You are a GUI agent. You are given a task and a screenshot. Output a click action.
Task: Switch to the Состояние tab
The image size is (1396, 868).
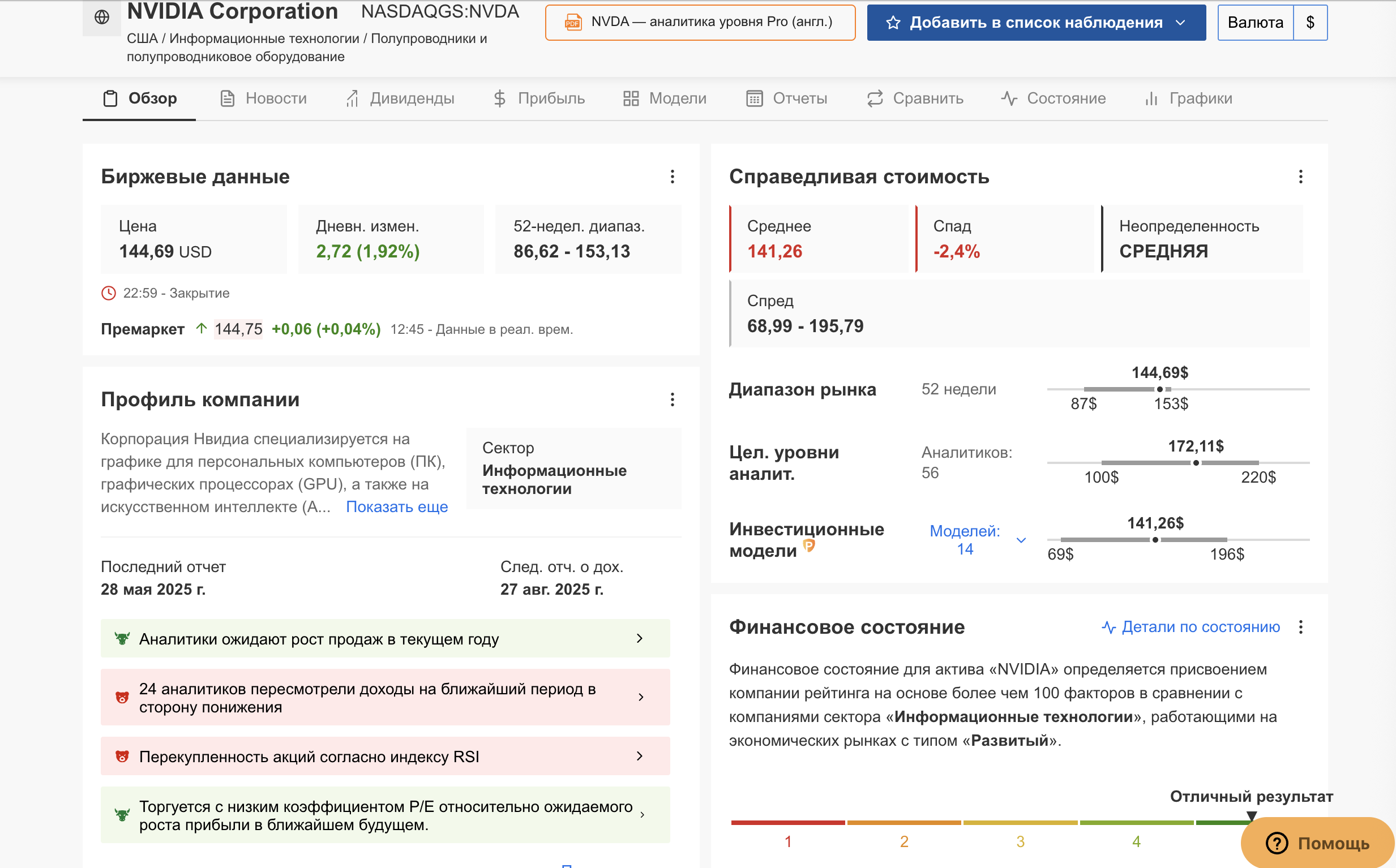pos(1054,99)
